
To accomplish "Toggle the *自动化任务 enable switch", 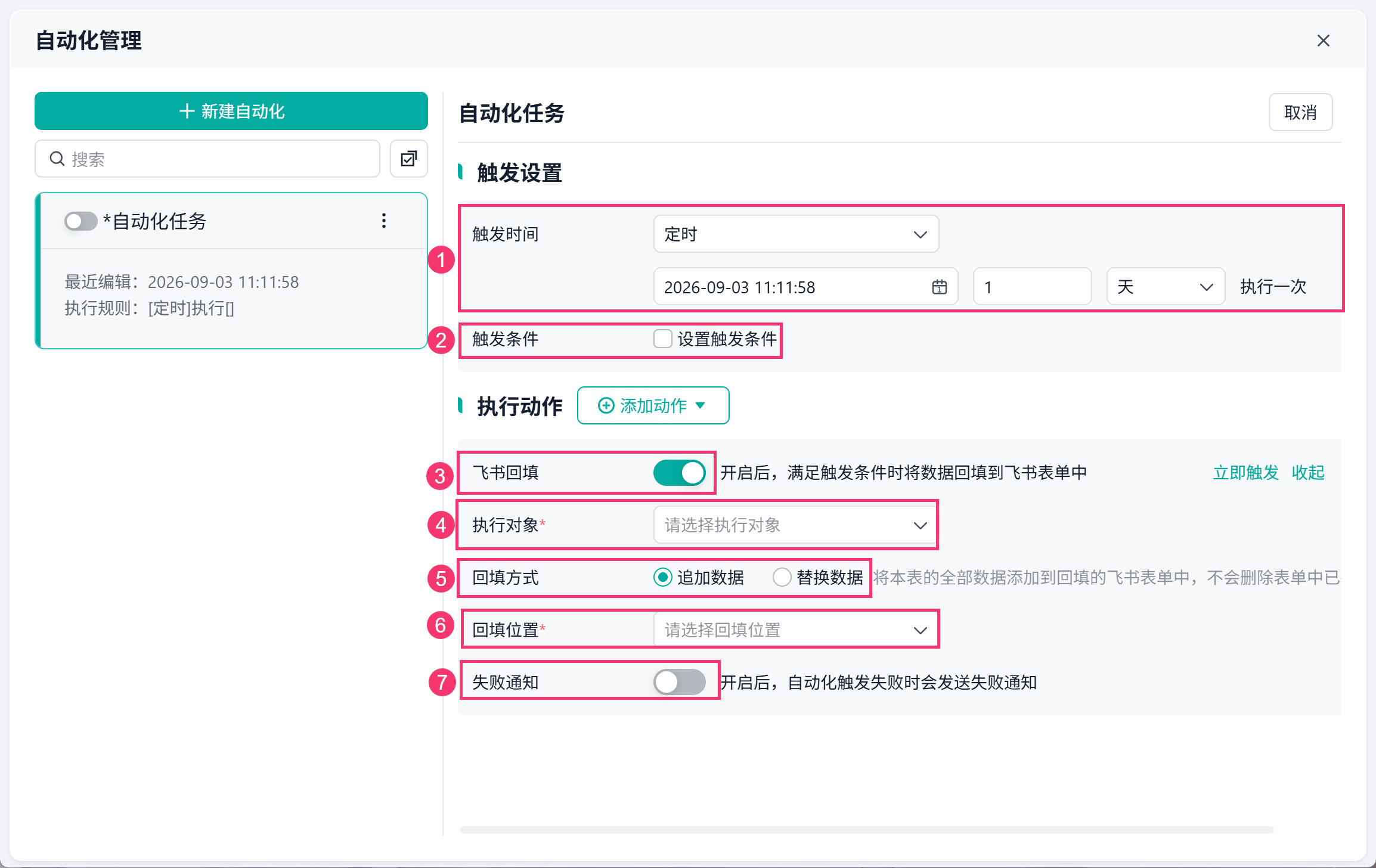I will (80, 221).
